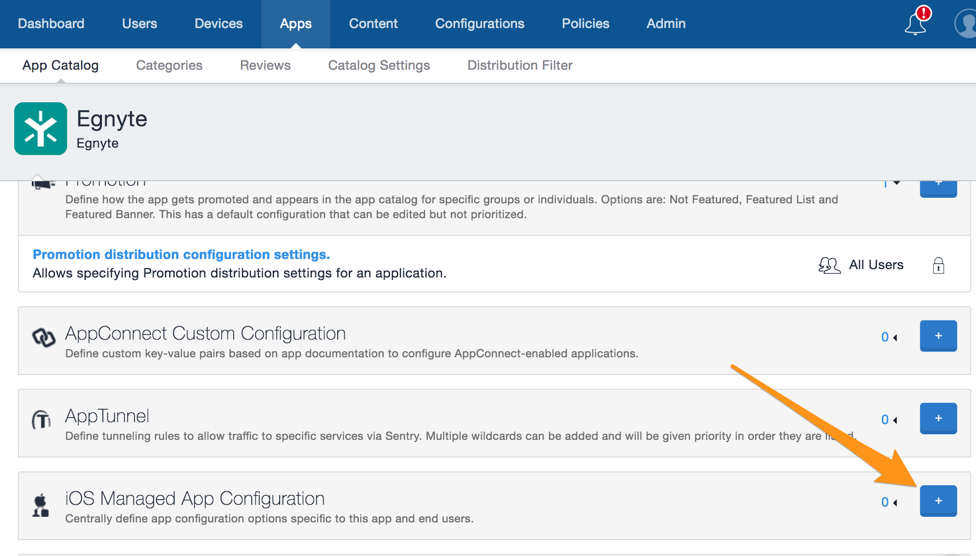
Task: Click the AppConnect count value 0
Action: [884, 337]
